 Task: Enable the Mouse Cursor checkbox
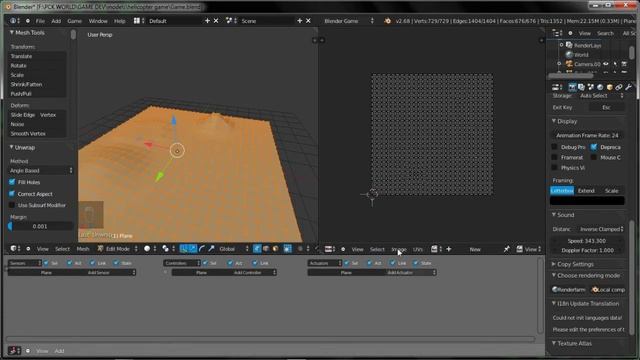594,157
